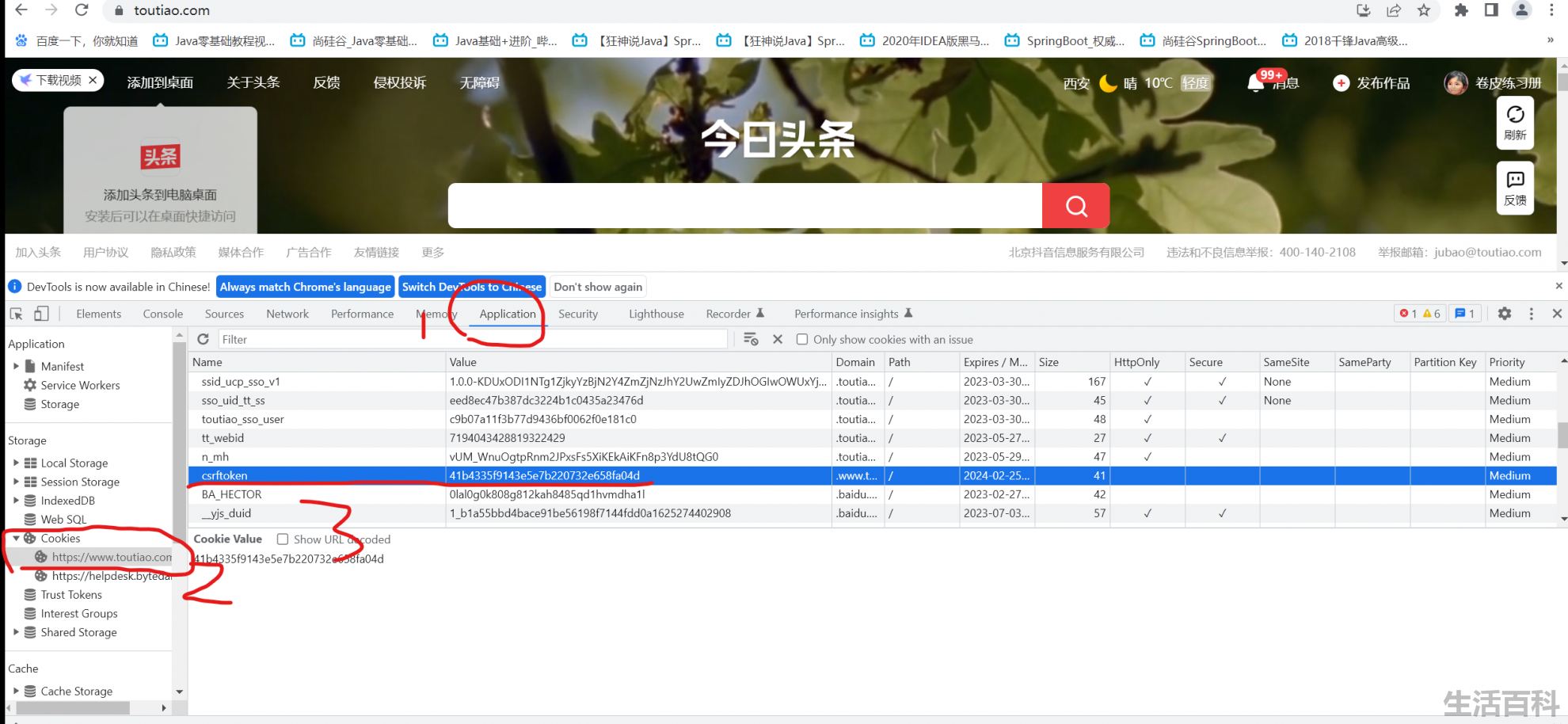Click the bookmark star icon
1568x724 pixels.
click(x=1424, y=10)
